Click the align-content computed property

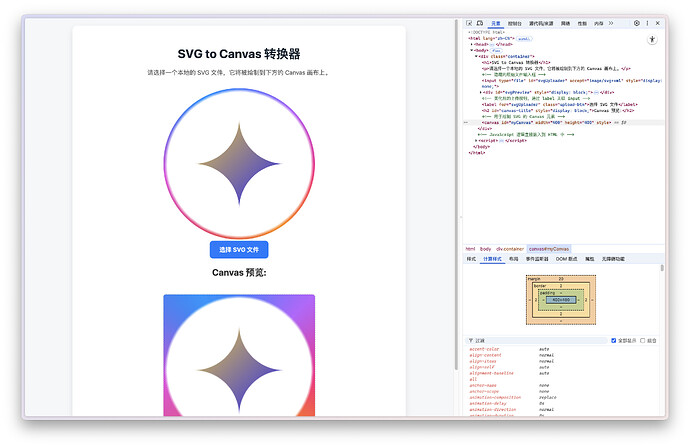pos(485,355)
